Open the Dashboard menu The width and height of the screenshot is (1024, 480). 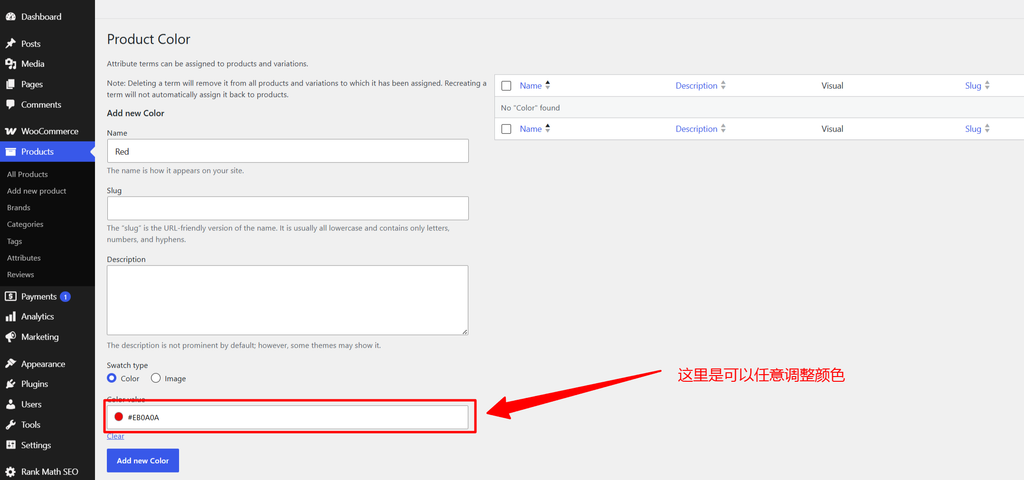pos(41,17)
